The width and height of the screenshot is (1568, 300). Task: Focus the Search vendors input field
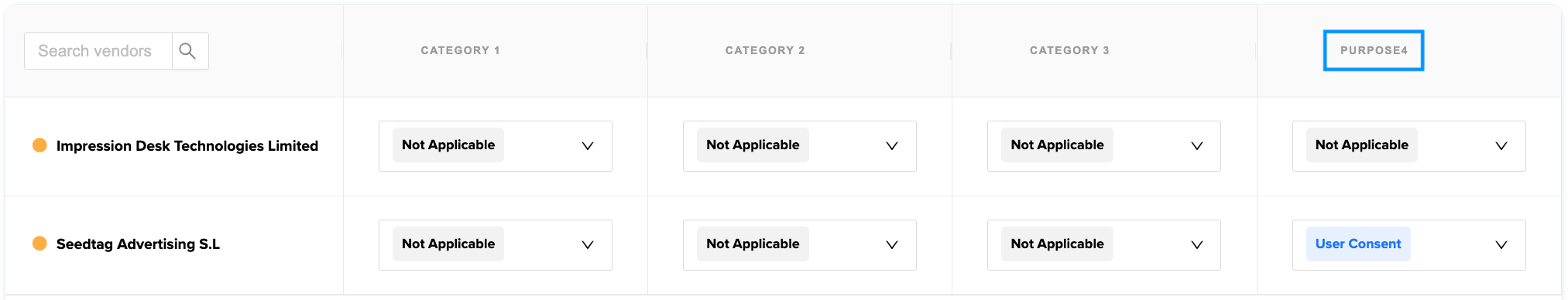click(x=98, y=51)
